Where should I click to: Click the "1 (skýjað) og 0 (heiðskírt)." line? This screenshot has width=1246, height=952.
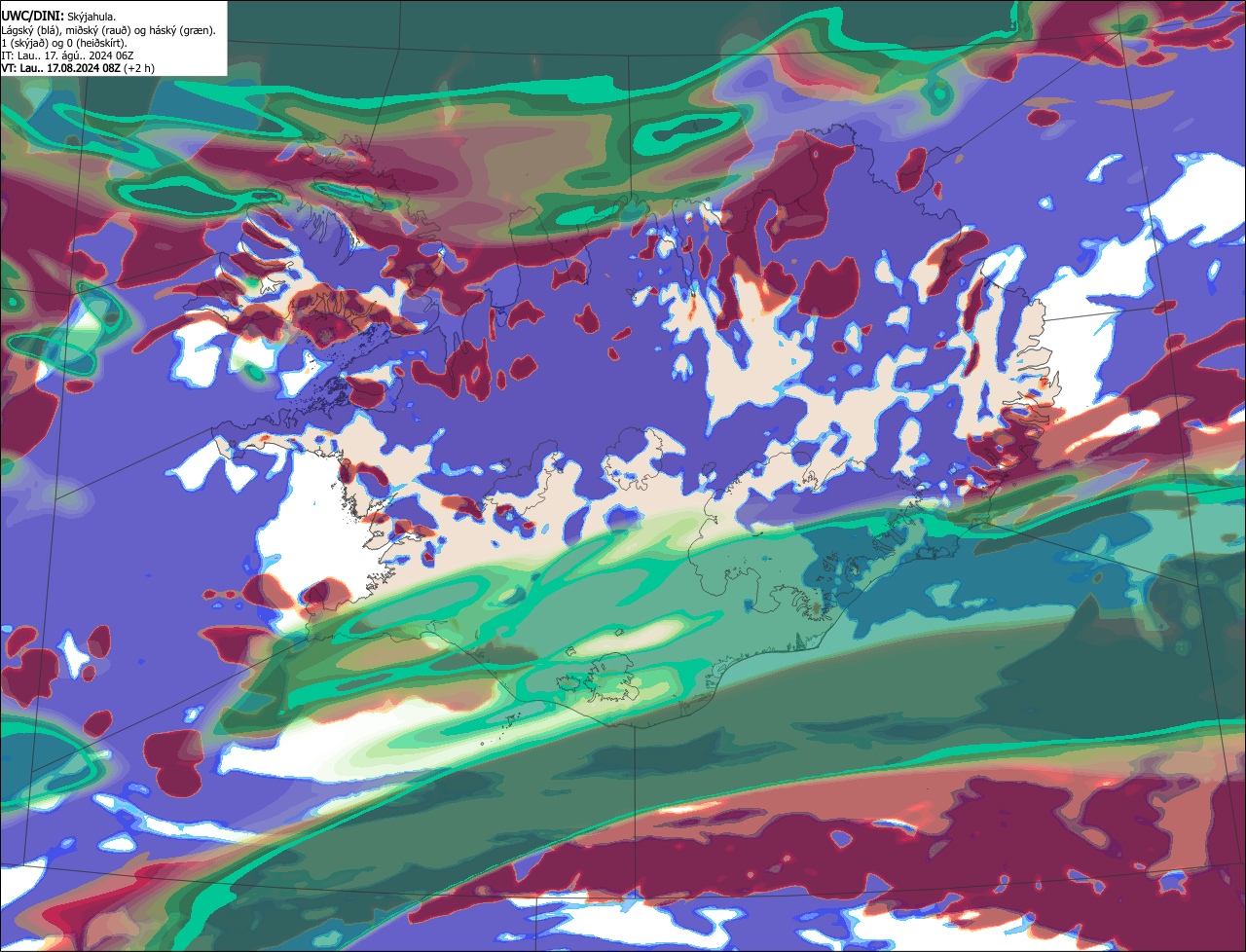[64, 43]
